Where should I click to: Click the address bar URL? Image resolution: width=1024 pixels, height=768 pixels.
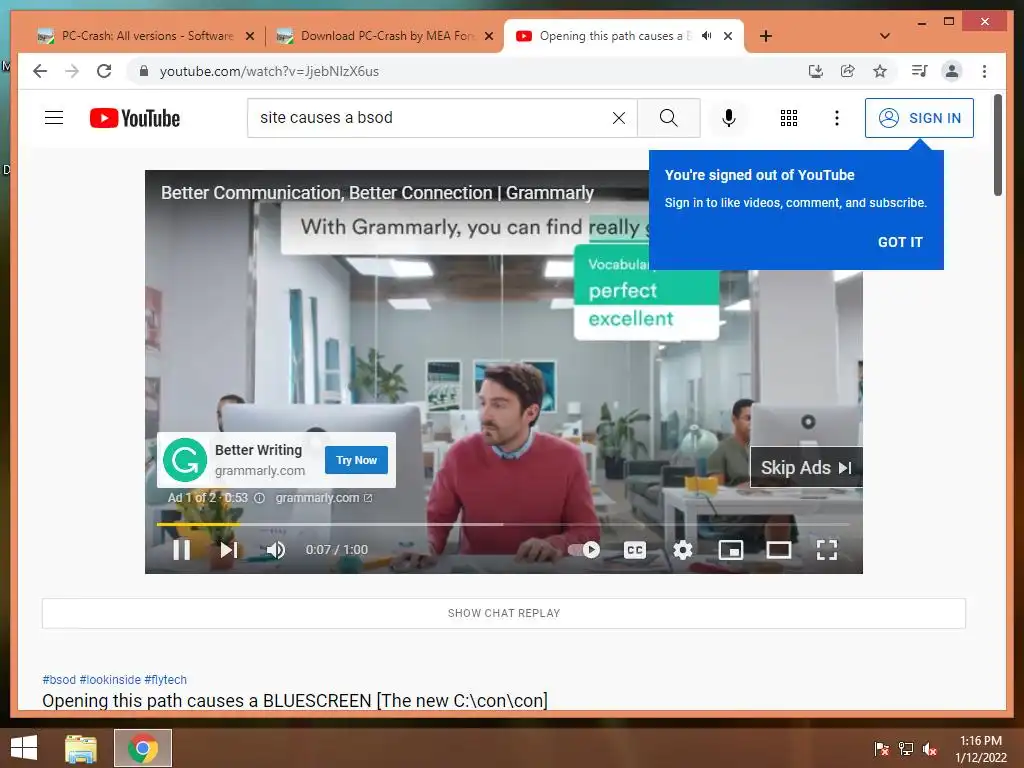coord(269,71)
